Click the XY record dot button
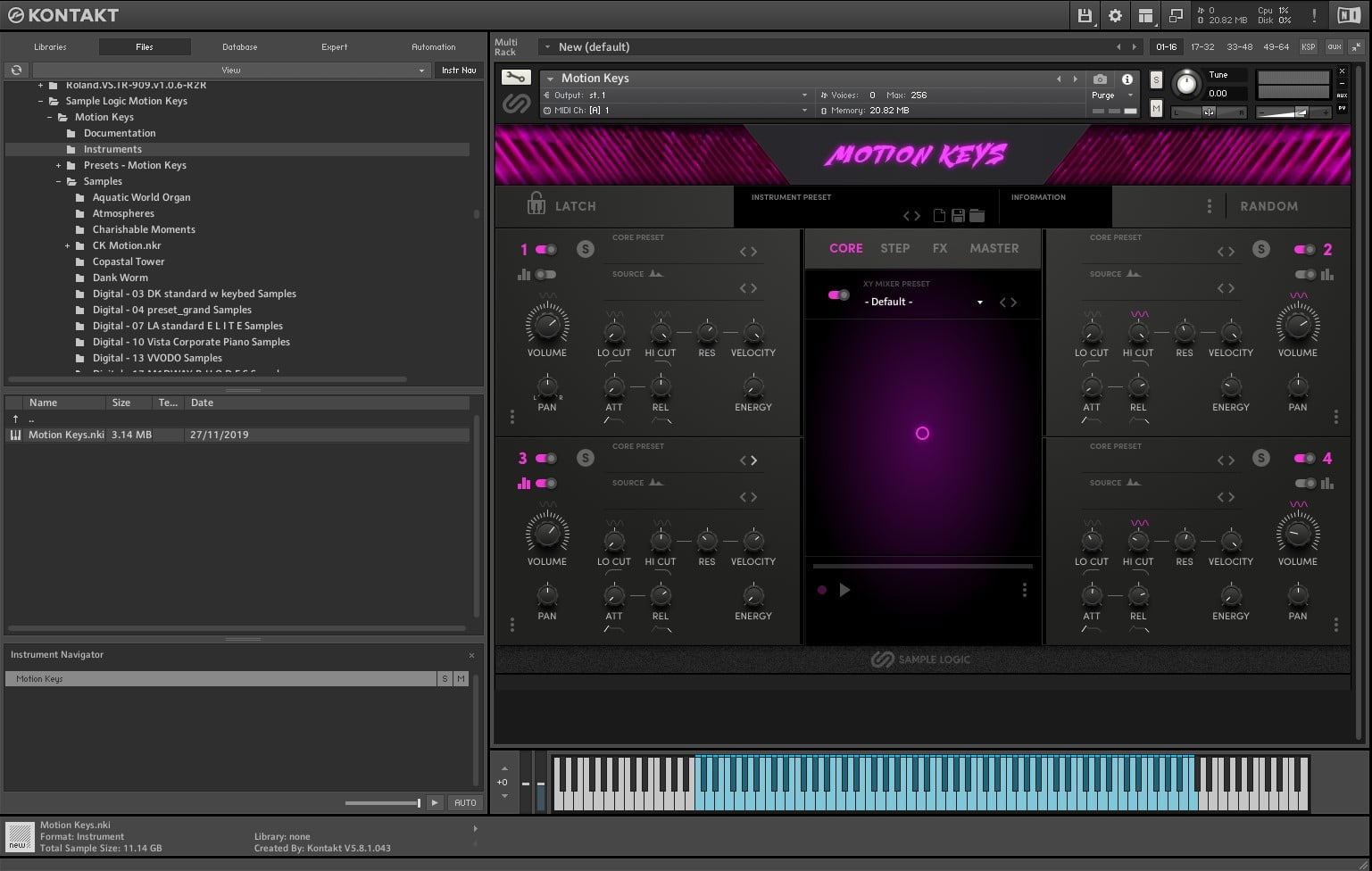 click(822, 590)
